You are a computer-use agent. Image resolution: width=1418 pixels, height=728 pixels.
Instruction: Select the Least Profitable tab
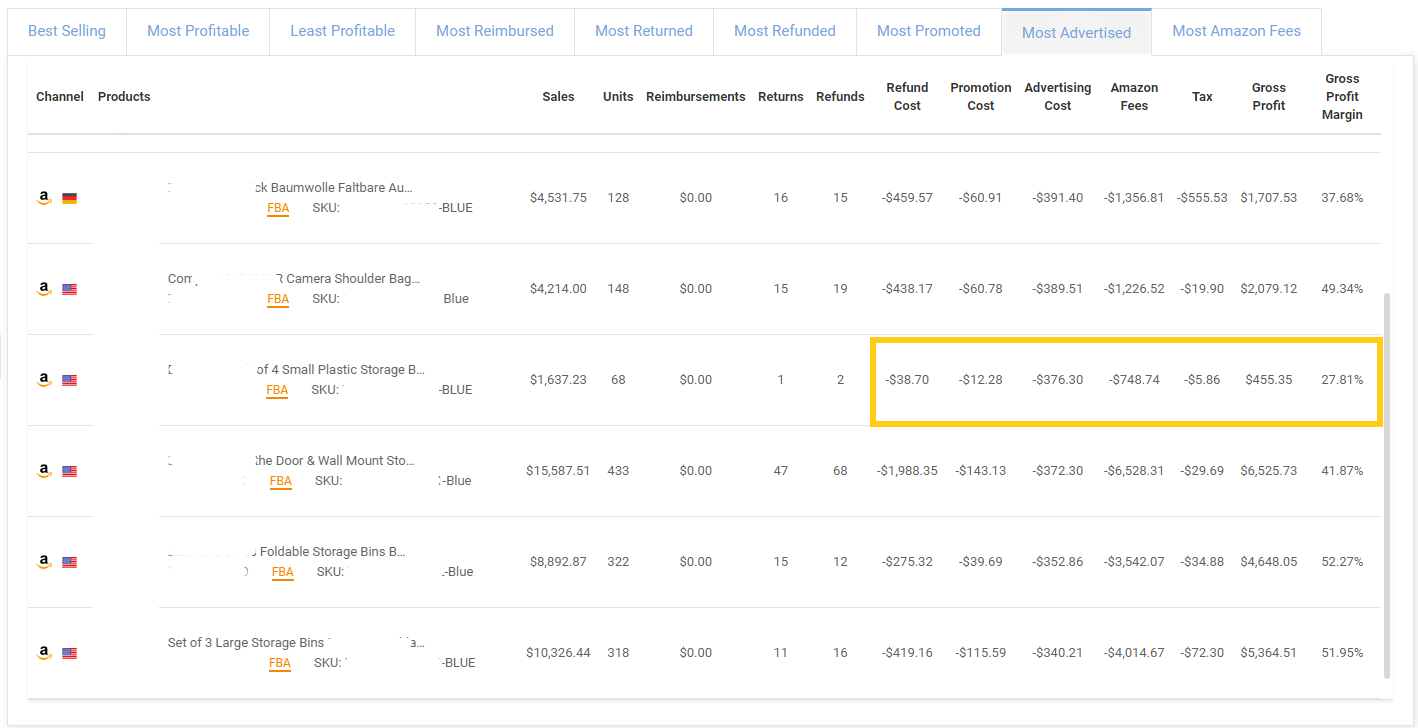pos(343,31)
